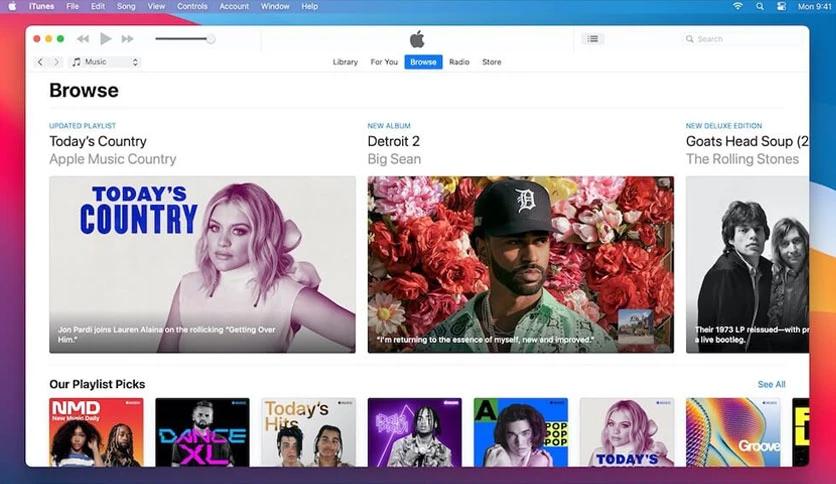Open the Today's Country banner image
The image size is (836, 484).
(202, 264)
